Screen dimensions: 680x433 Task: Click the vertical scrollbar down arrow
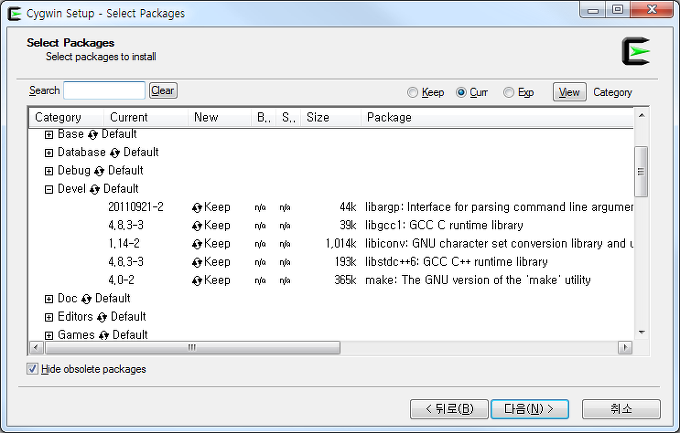[641, 332]
